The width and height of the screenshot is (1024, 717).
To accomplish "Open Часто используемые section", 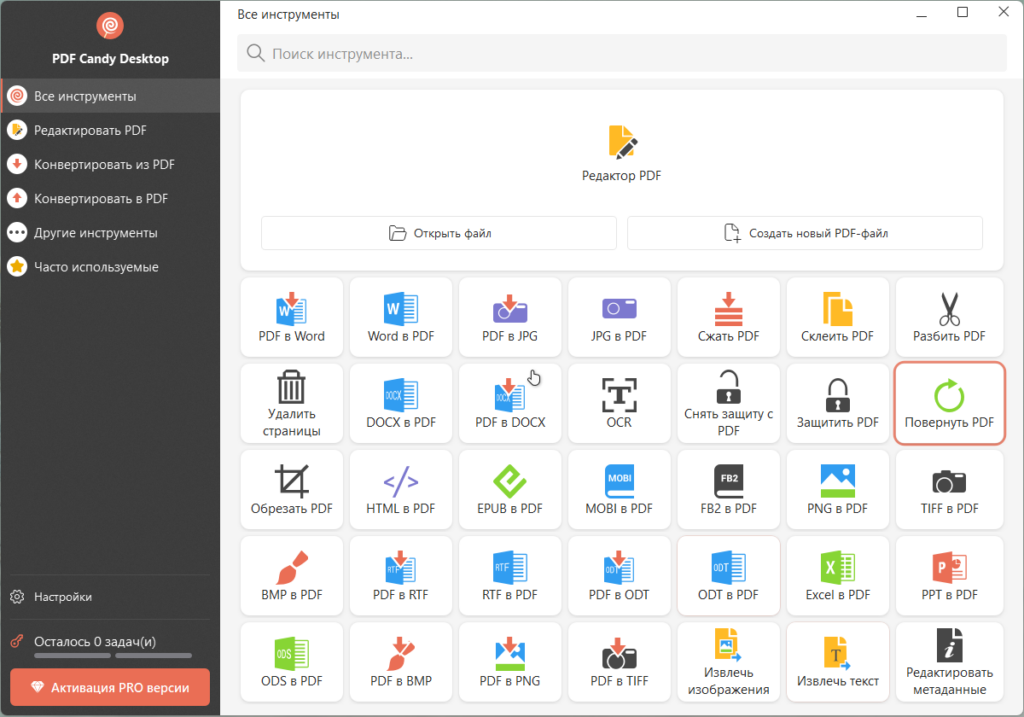I will click(x=110, y=266).
